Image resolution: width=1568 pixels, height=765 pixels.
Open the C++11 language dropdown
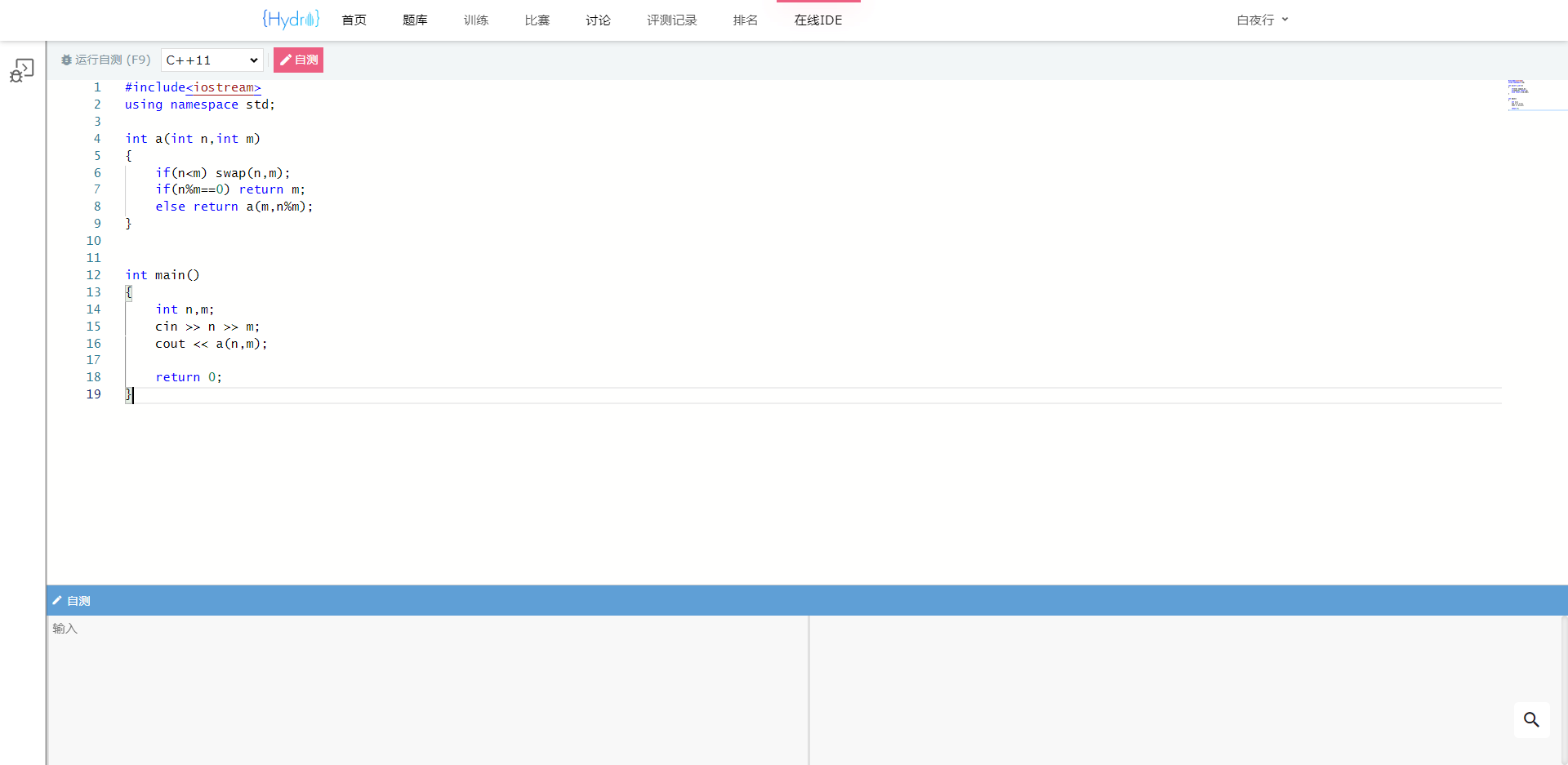tap(212, 60)
